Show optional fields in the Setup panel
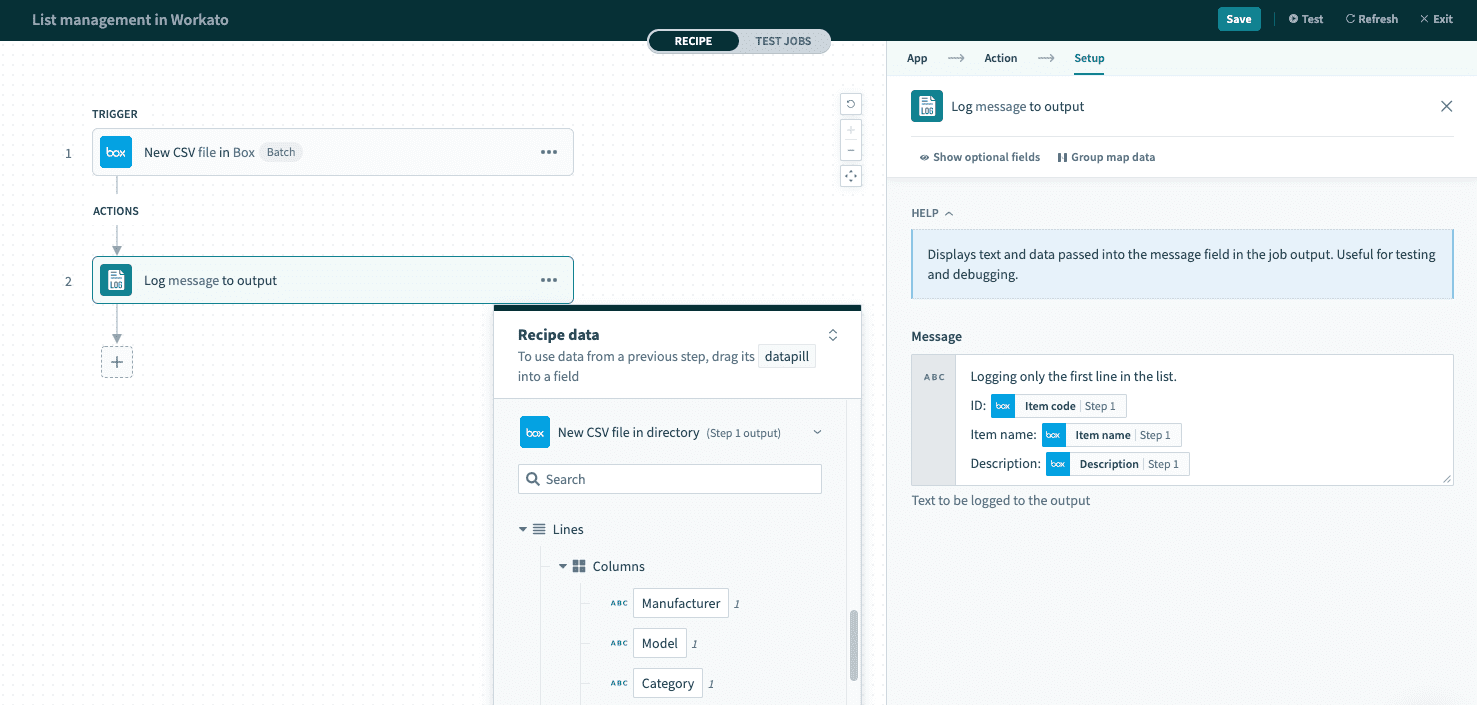Image resolution: width=1477 pixels, height=705 pixels. 979,157
